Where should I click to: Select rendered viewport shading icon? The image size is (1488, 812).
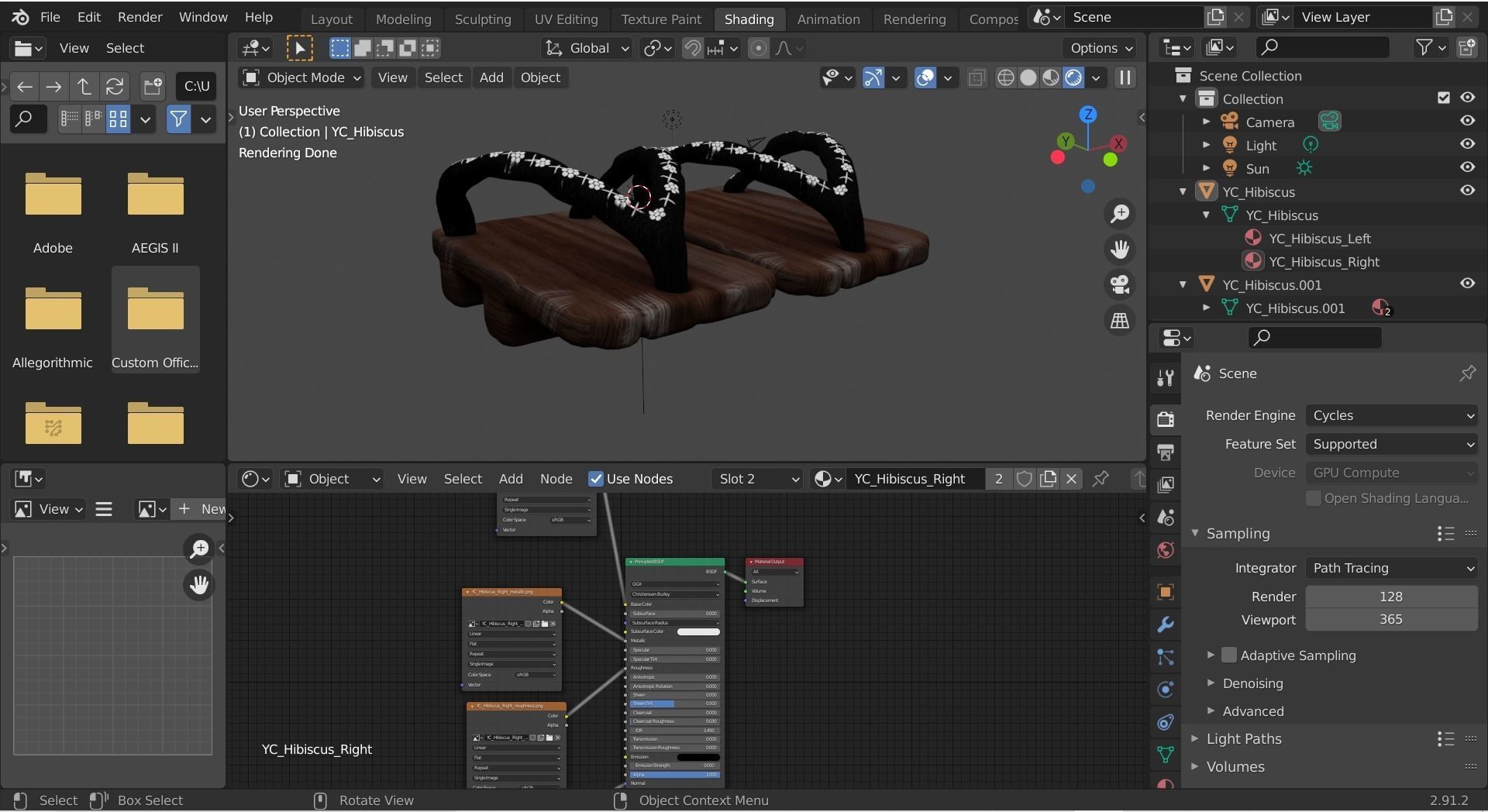pos(1073,77)
